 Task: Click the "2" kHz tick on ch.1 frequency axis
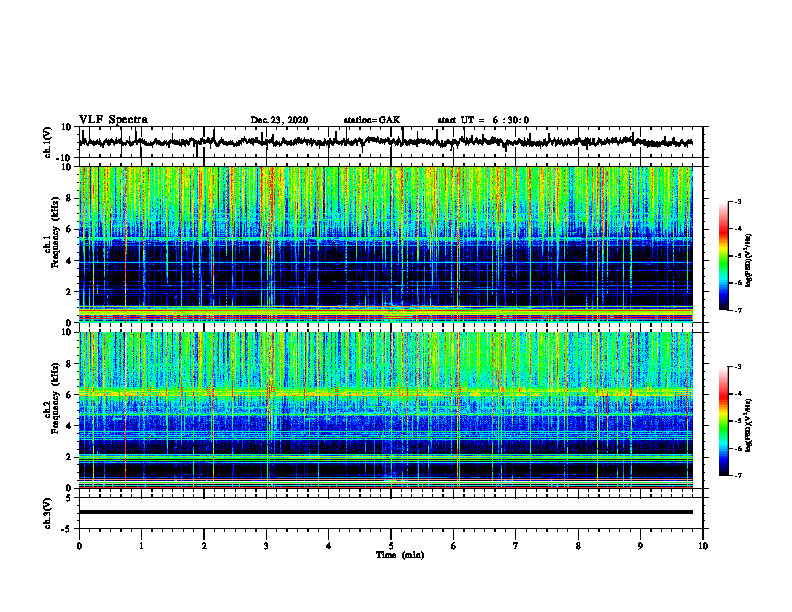point(69,291)
